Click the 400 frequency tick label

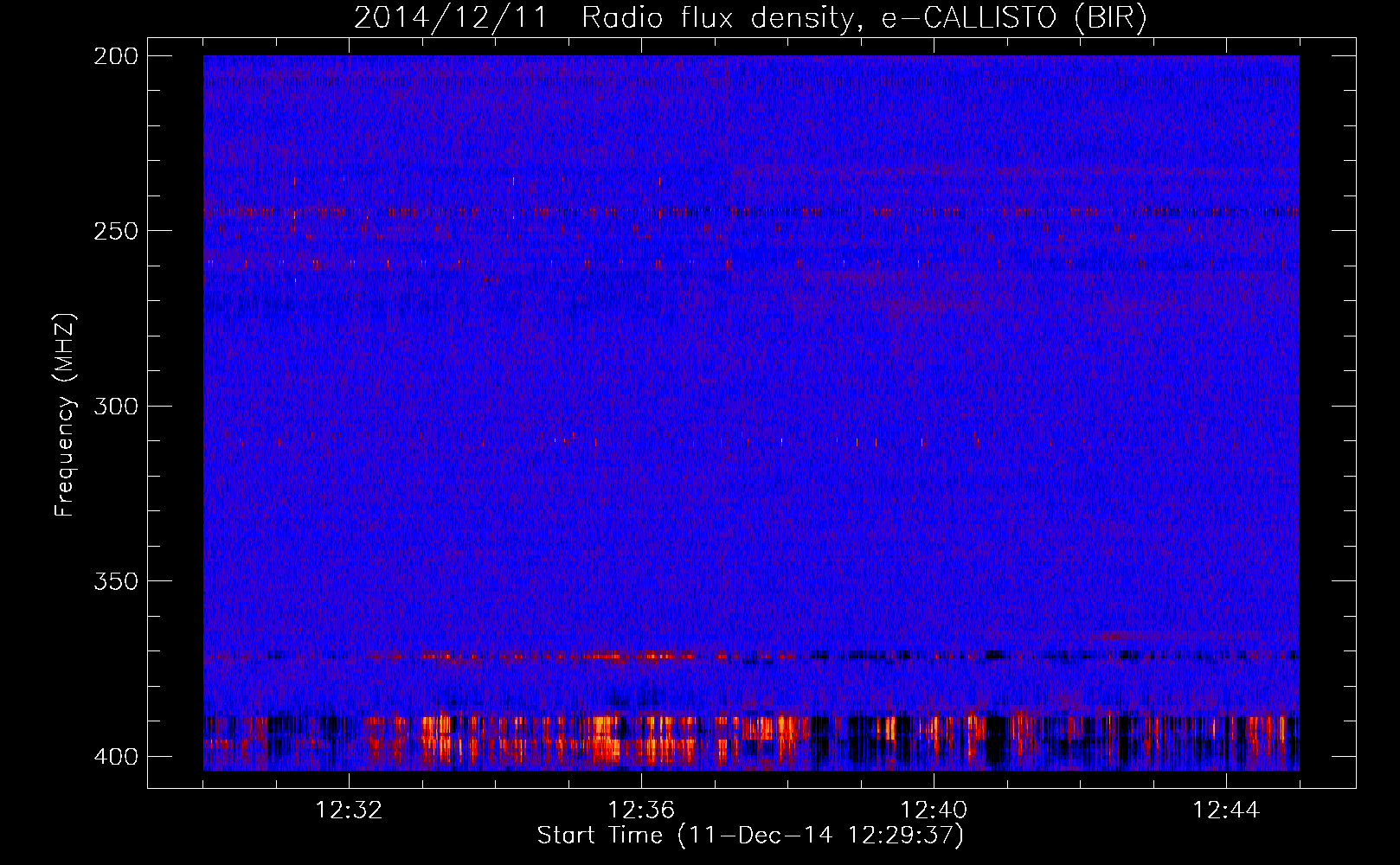click(x=115, y=756)
